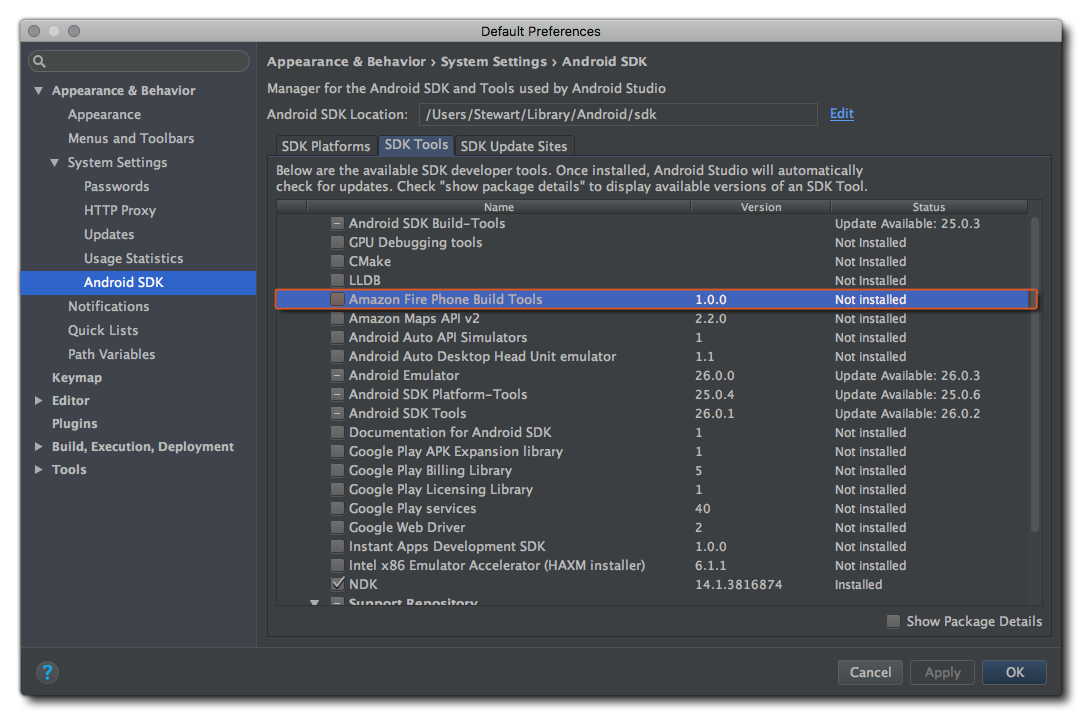Switch to the SDK Platforms tab
Viewport: 1082px width, 716px height.
326,146
